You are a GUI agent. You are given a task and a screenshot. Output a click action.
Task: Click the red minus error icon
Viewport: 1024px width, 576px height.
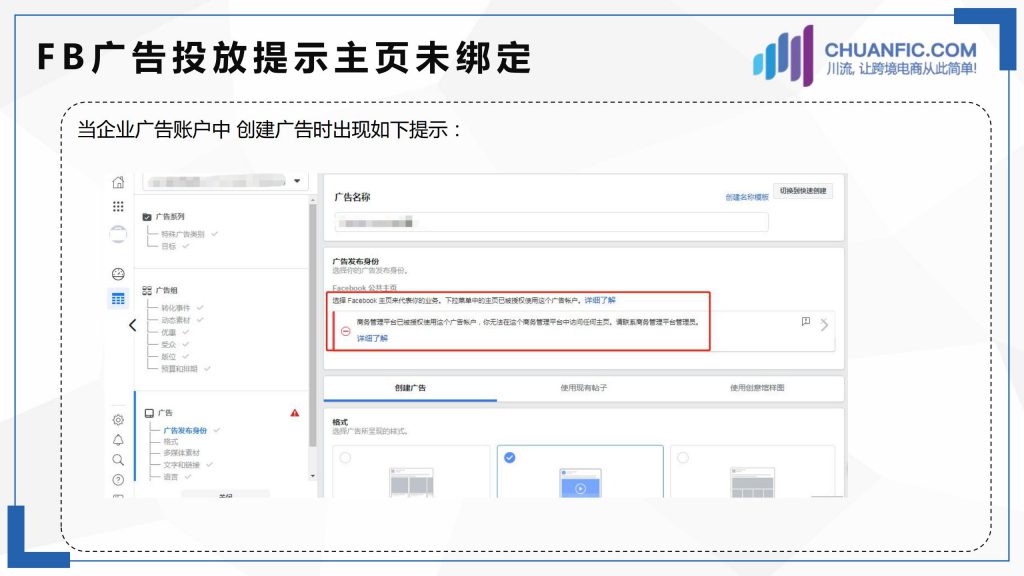[345, 331]
